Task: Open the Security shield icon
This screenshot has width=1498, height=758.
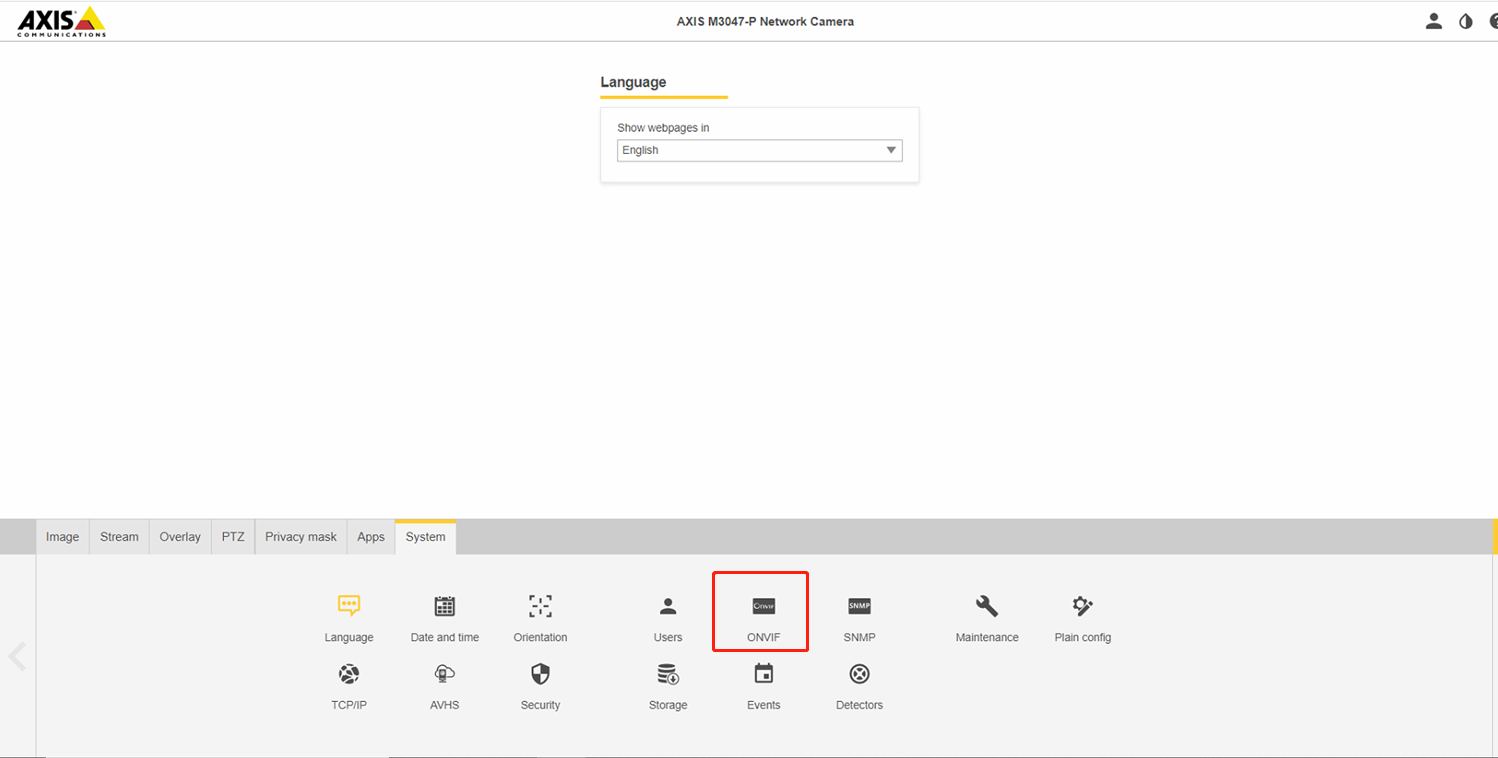Action: point(540,674)
